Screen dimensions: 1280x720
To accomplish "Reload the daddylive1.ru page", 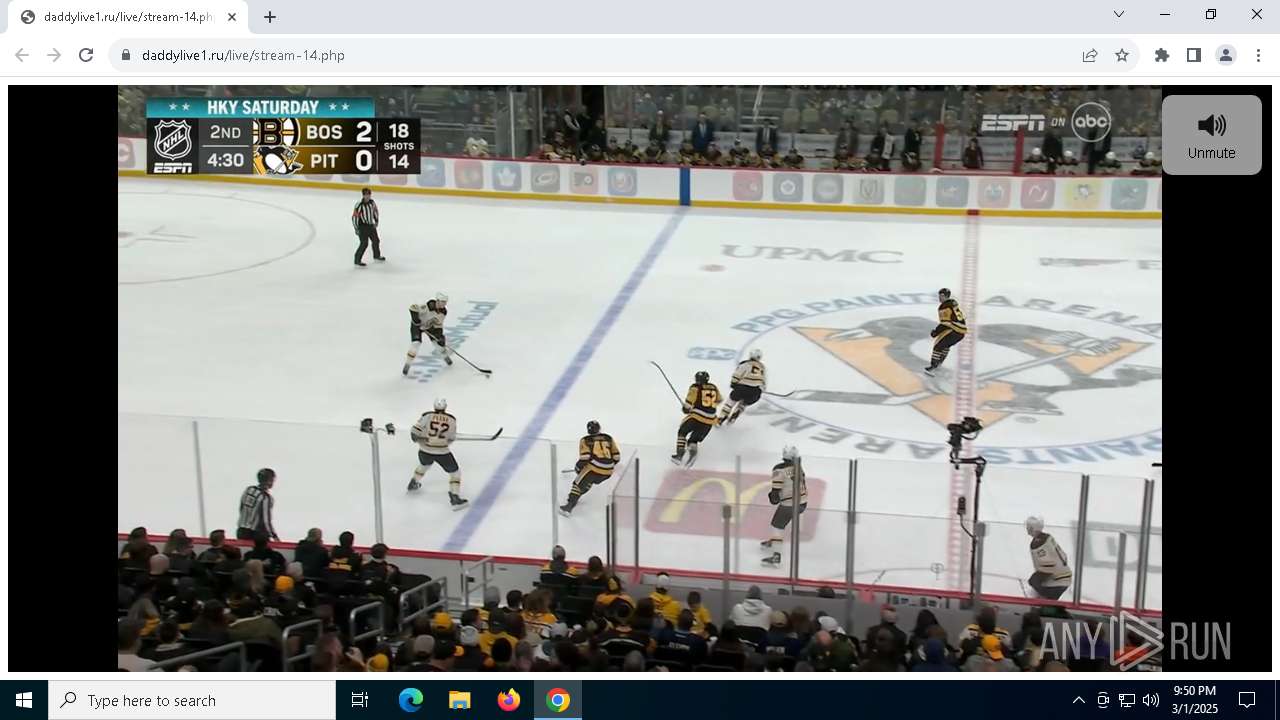I will click(86, 55).
